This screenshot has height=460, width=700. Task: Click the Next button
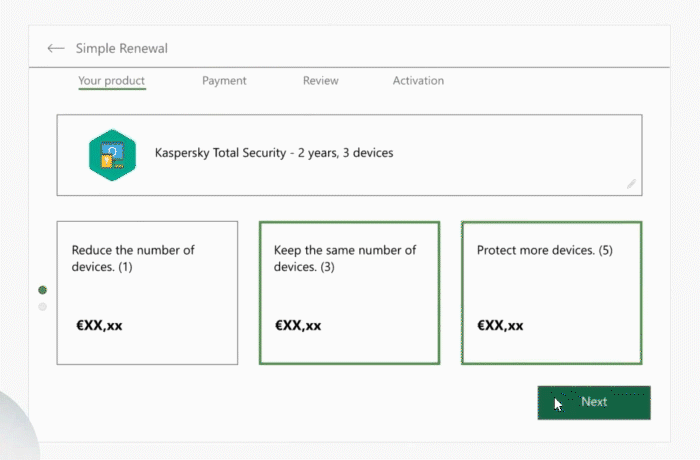click(x=594, y=403)
